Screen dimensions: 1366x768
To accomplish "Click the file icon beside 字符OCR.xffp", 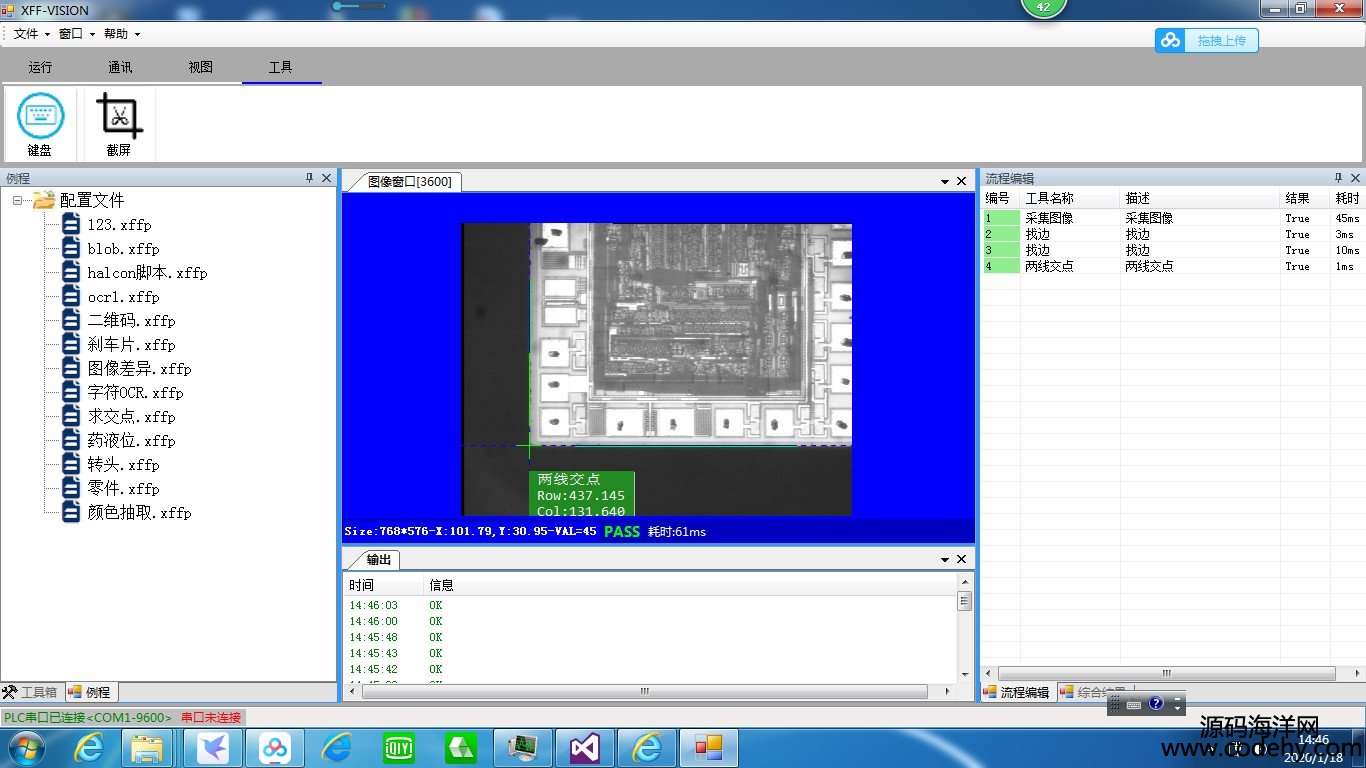I will (x=71, y=392).
